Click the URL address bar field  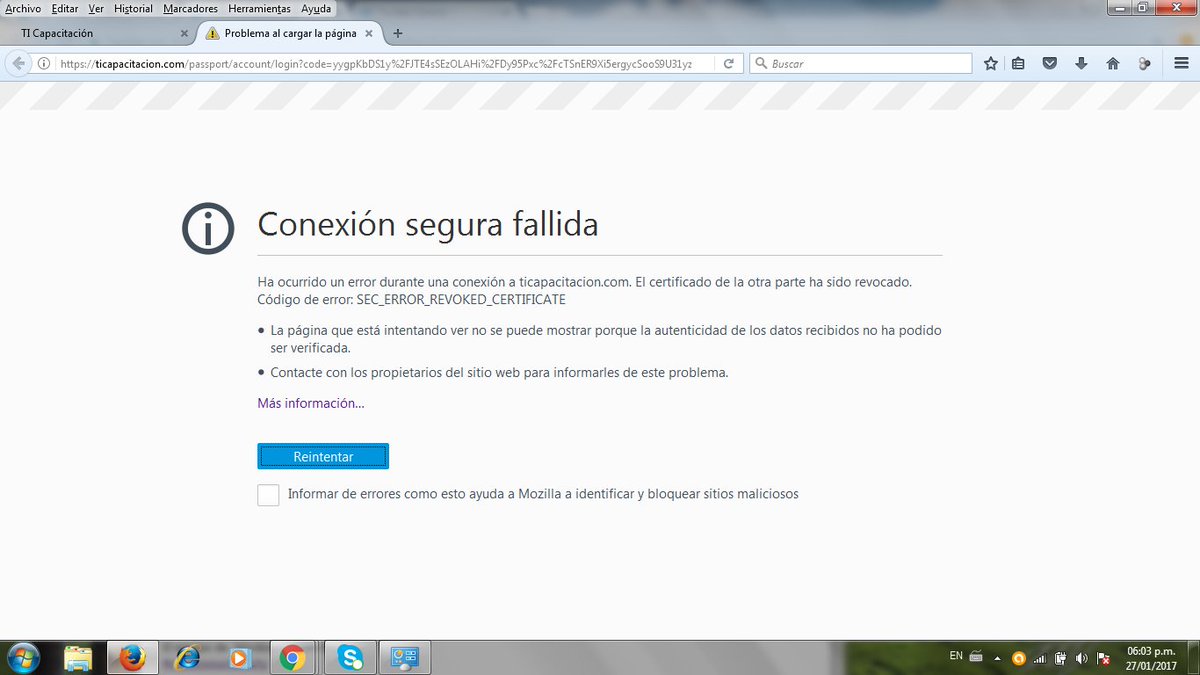tap(377, 63)
